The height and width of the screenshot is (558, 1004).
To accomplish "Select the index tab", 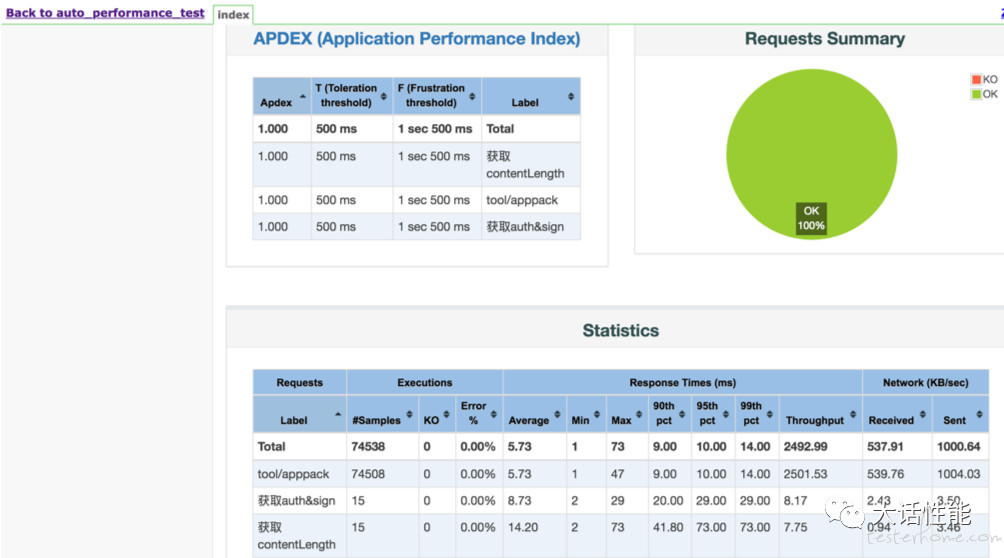I will pyautogui.click(x=233, y=14).
